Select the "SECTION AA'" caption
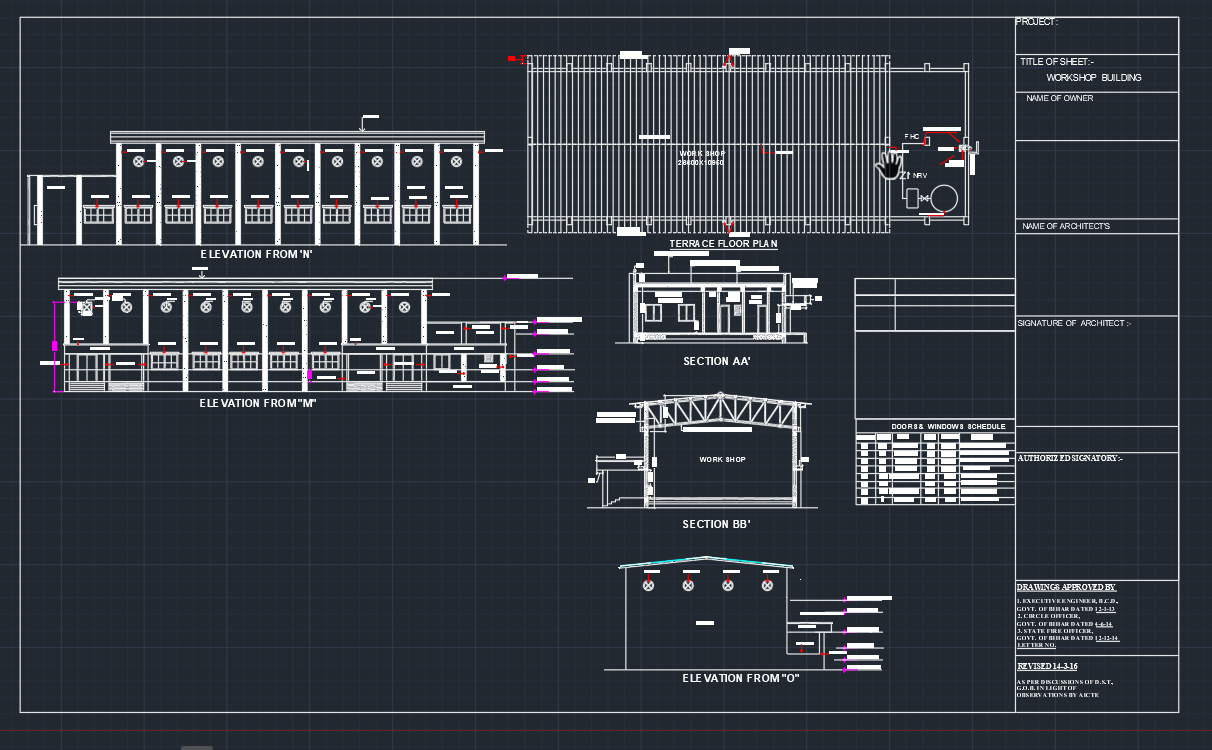The image size is (1212, 750). coord(716,361)
